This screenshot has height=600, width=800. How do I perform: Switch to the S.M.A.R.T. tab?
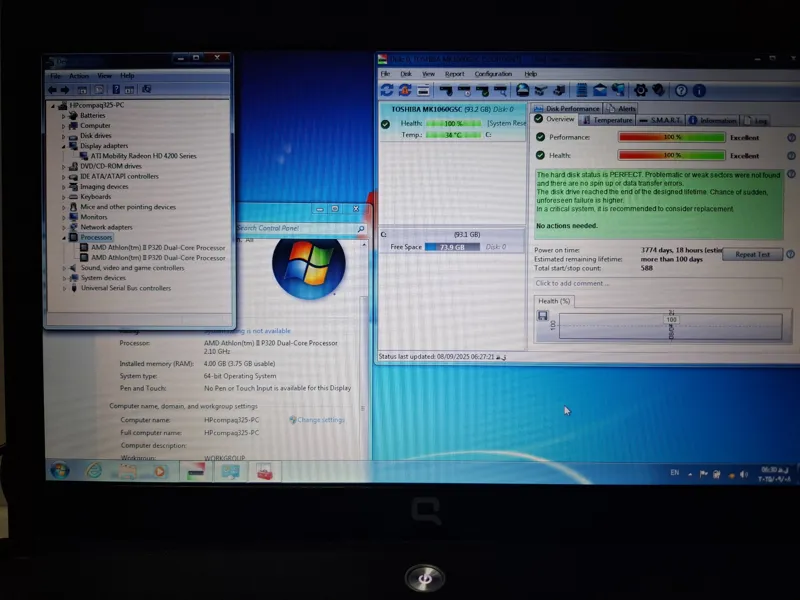coord(661,120)
